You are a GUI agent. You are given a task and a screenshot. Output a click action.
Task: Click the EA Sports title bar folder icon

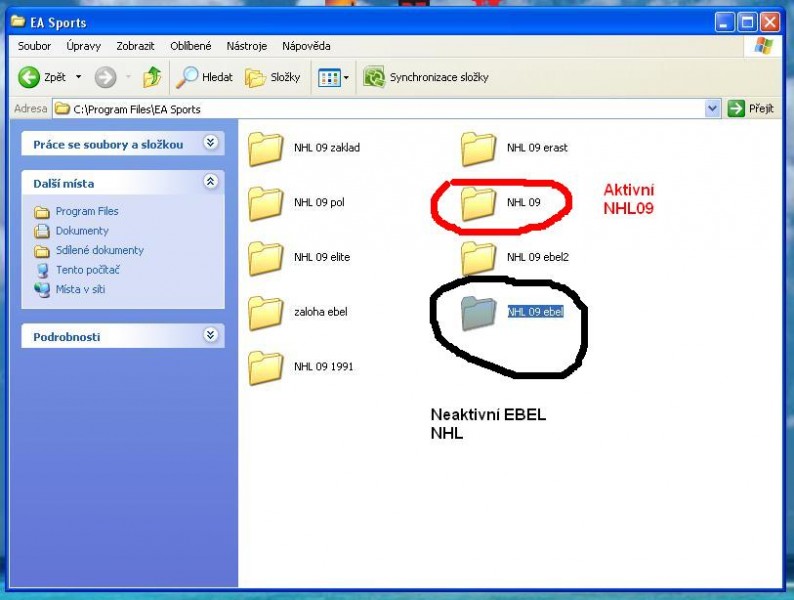[x=18, y=21]
